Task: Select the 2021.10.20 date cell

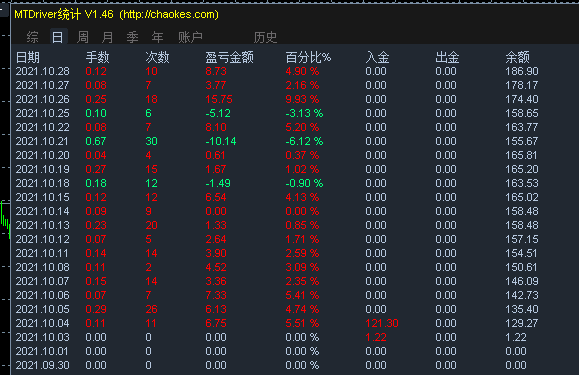Action: point(42,155)
